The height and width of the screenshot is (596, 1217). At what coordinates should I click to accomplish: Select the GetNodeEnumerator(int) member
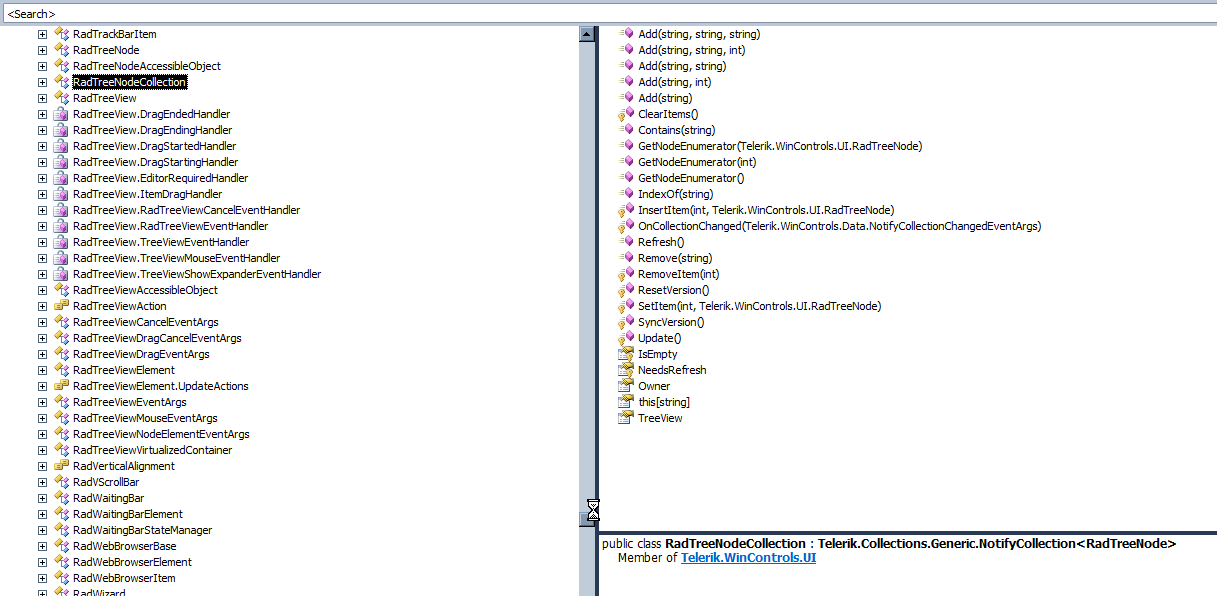[x=697, y=162]
